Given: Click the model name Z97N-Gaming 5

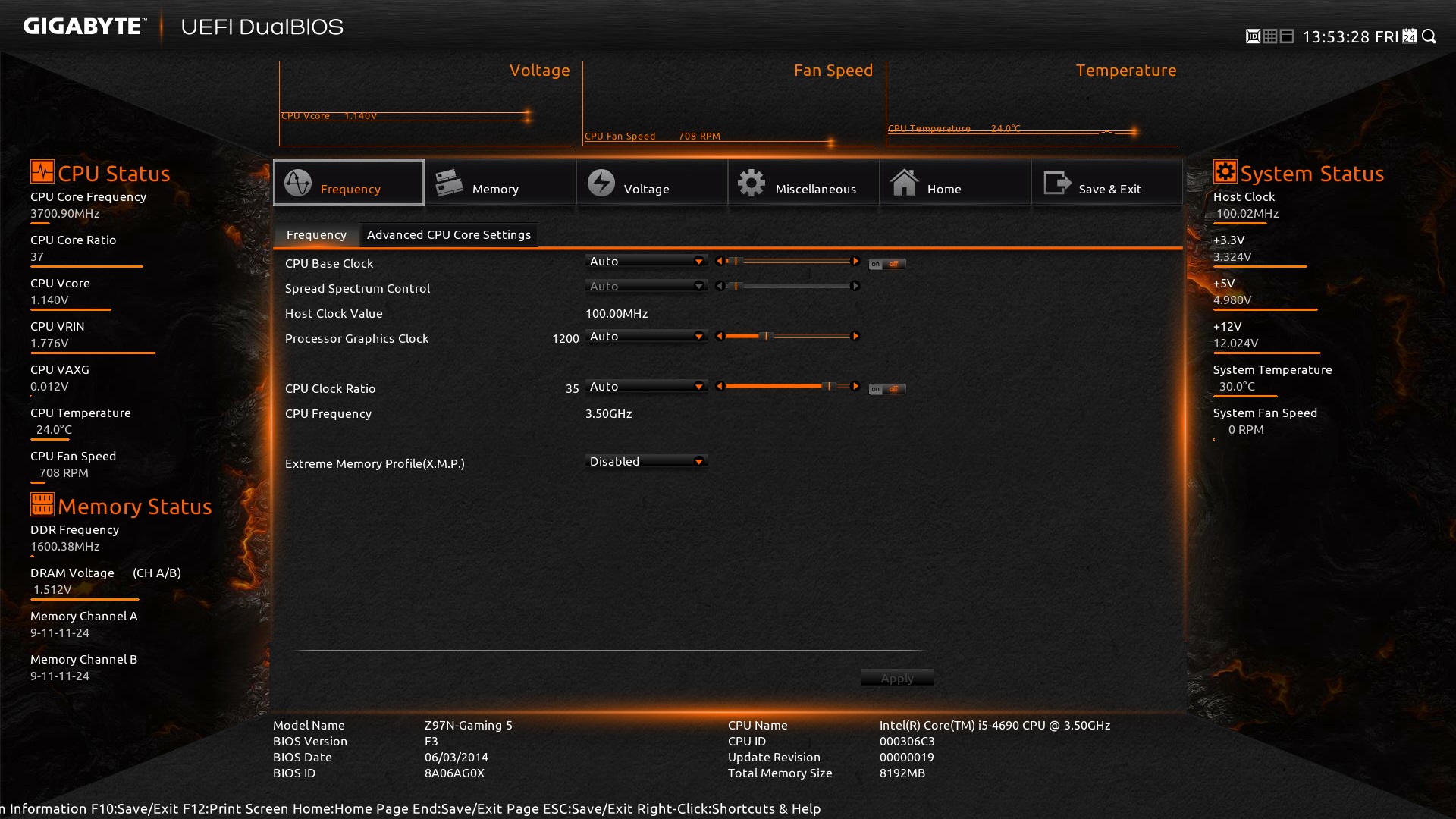Looking at the screenshot, I should (468, 725).
